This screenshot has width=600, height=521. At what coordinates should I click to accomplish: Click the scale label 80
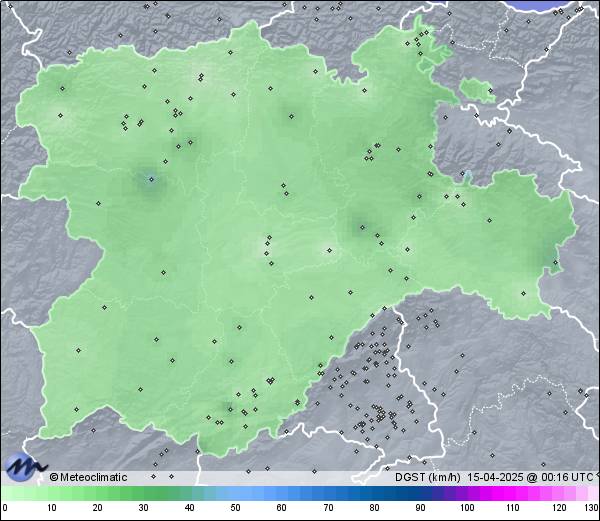[375, 508]
